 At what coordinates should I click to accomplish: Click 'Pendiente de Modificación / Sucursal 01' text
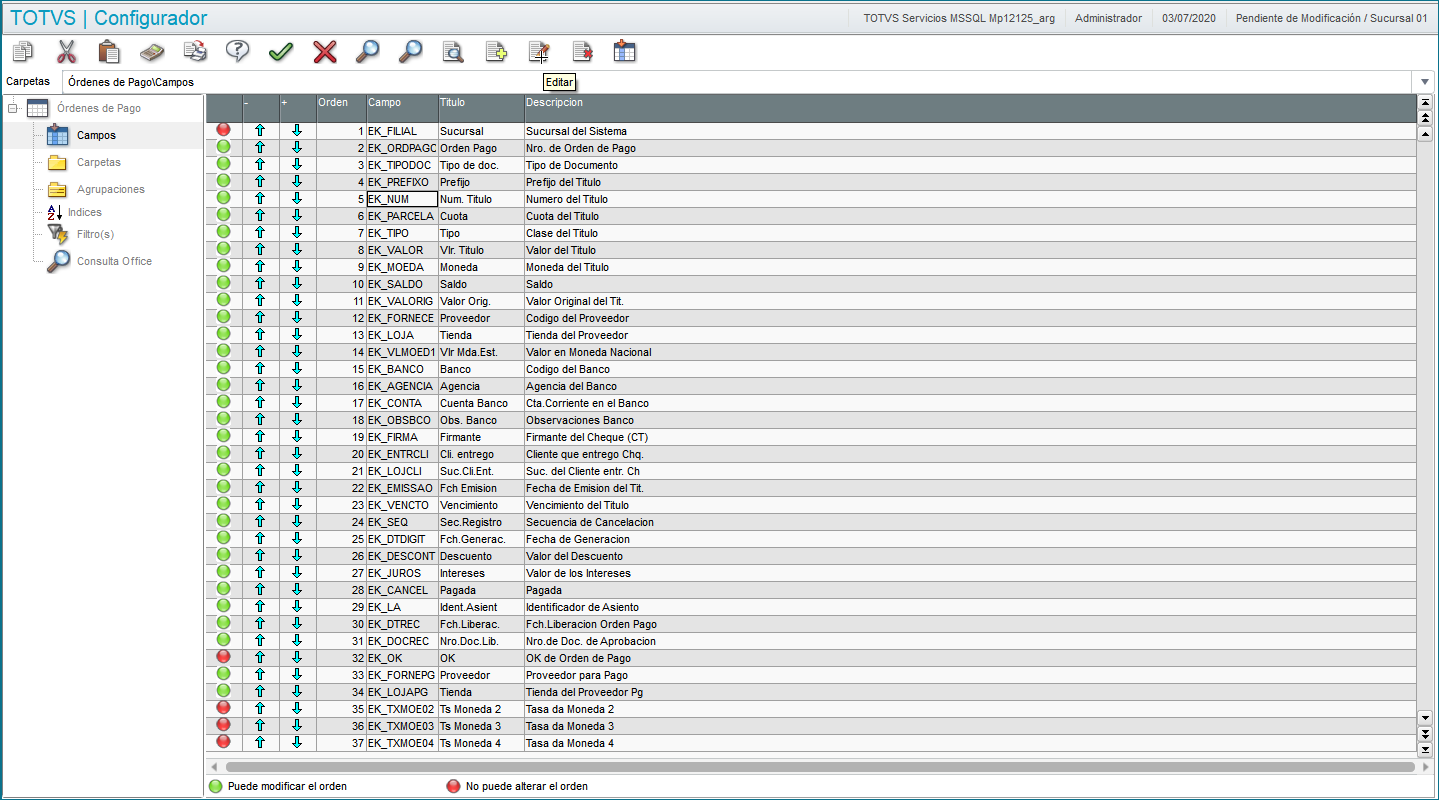pos(1332,18)
